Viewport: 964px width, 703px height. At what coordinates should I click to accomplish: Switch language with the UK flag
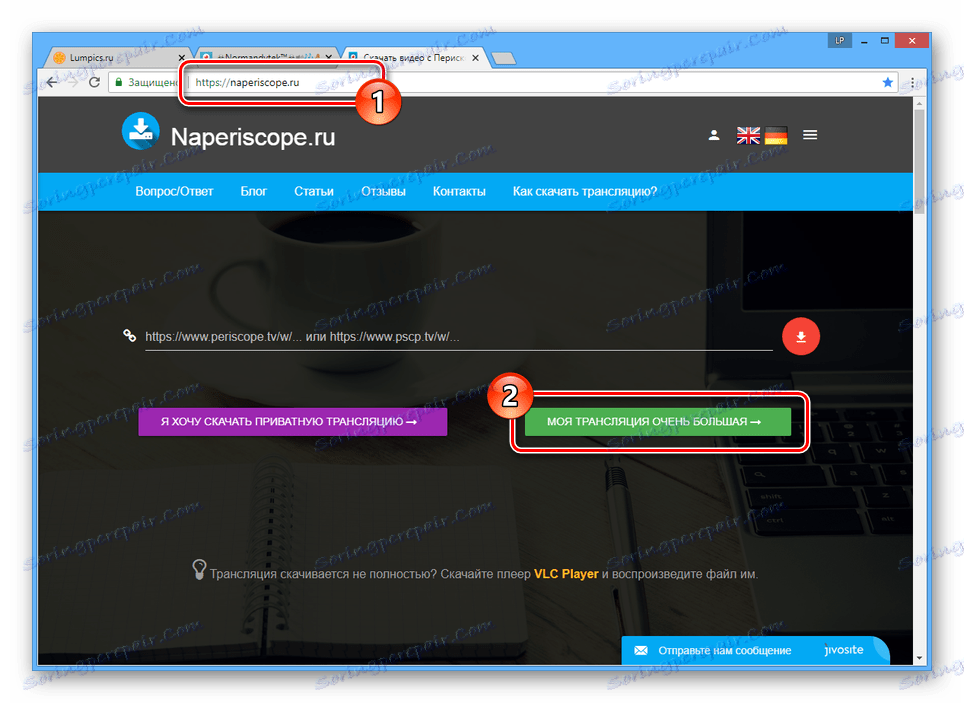point(748,135)
